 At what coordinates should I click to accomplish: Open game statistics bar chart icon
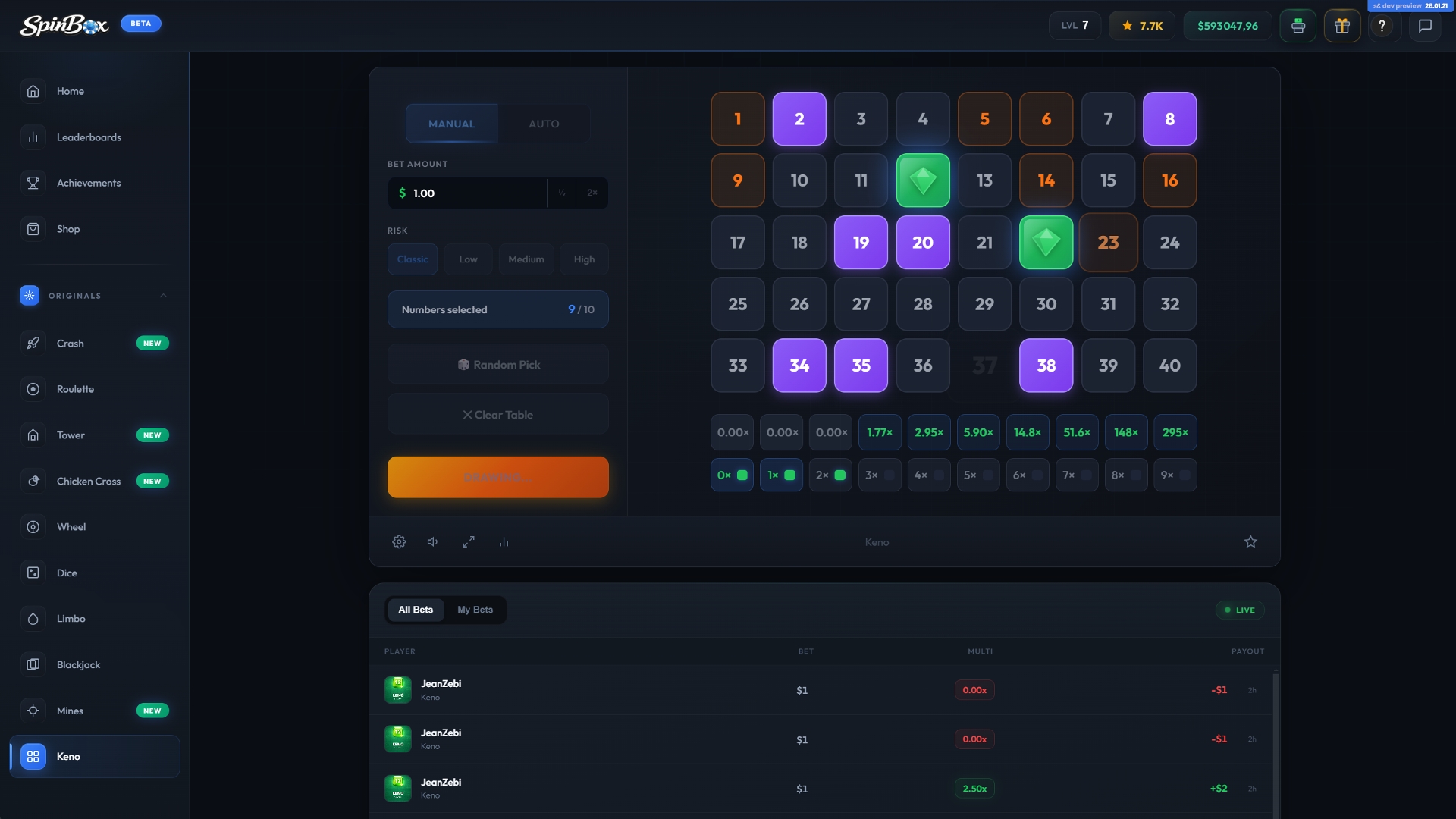click(x=504, y=541)
